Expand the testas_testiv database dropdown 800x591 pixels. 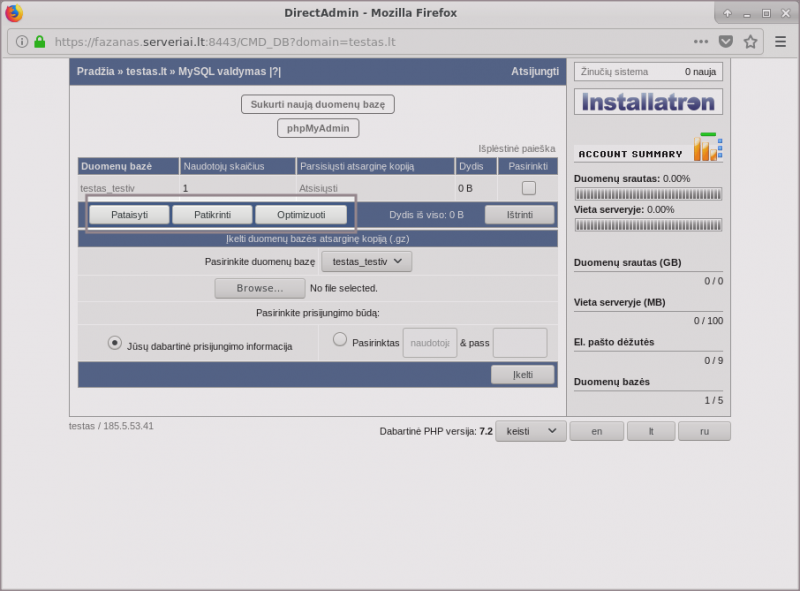[366, 261]
